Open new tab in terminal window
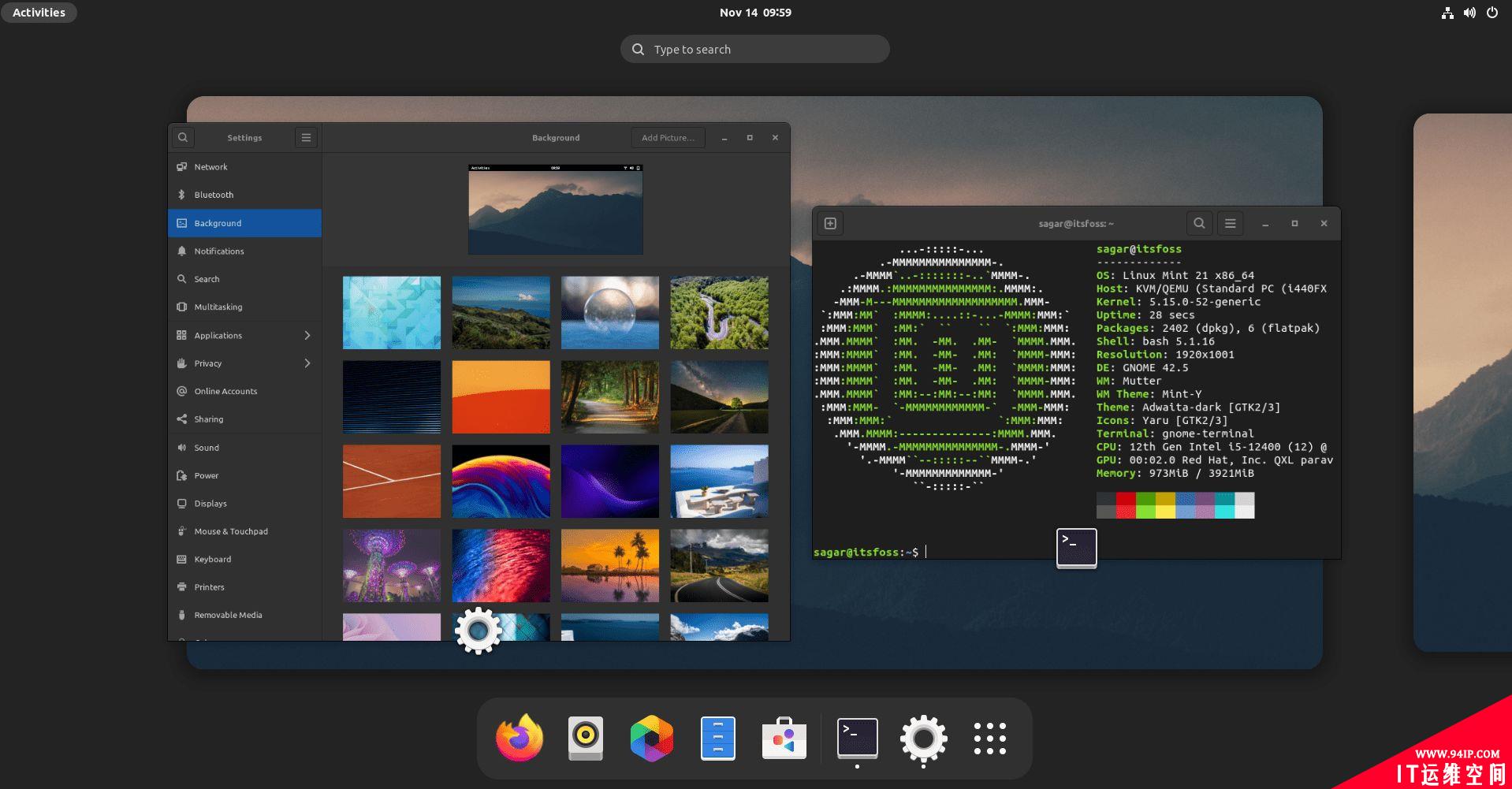Screen dimensions: 1512x789 (830, 223)
